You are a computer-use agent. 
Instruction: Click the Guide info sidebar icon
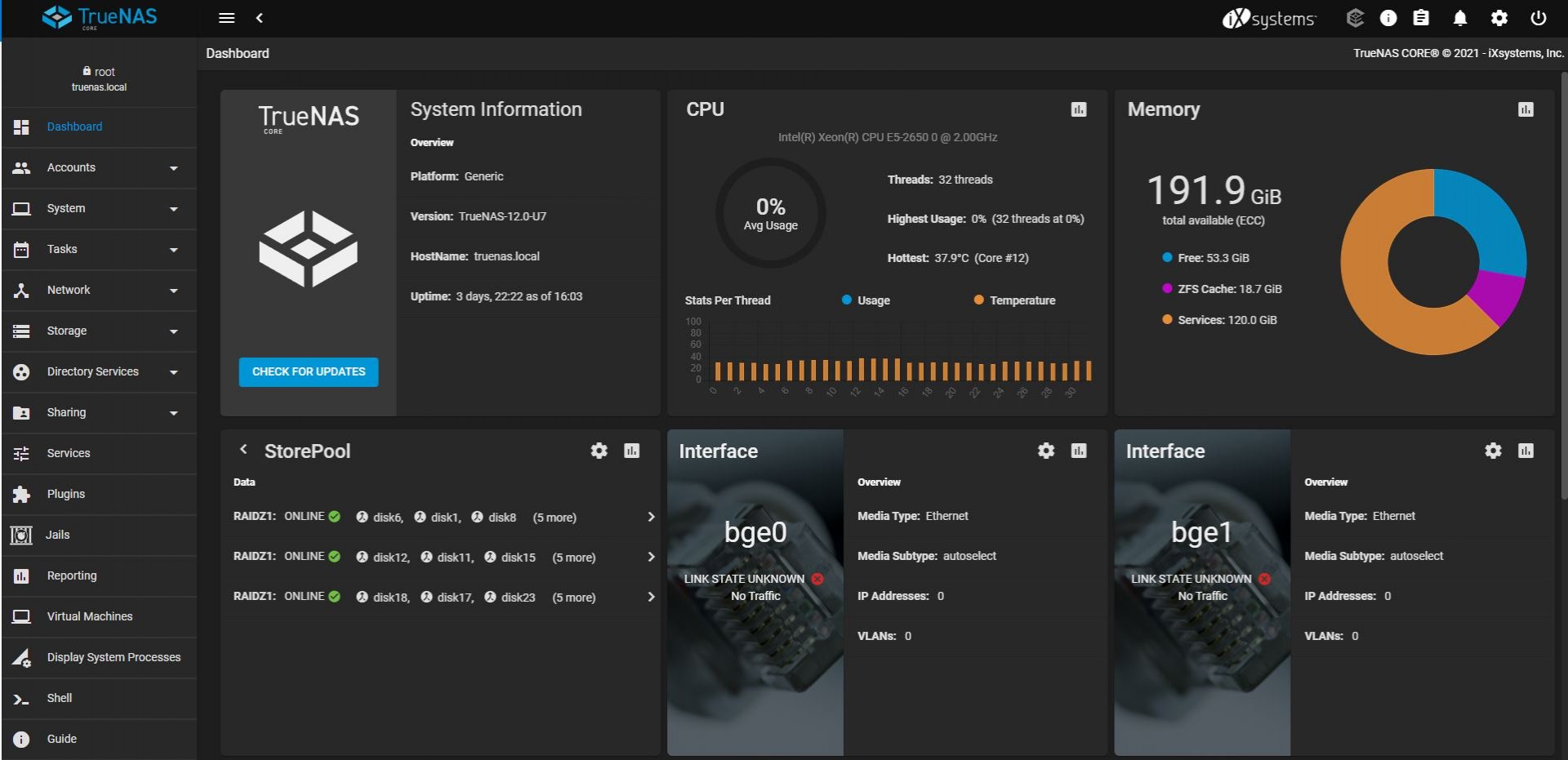tap(21, 739)
